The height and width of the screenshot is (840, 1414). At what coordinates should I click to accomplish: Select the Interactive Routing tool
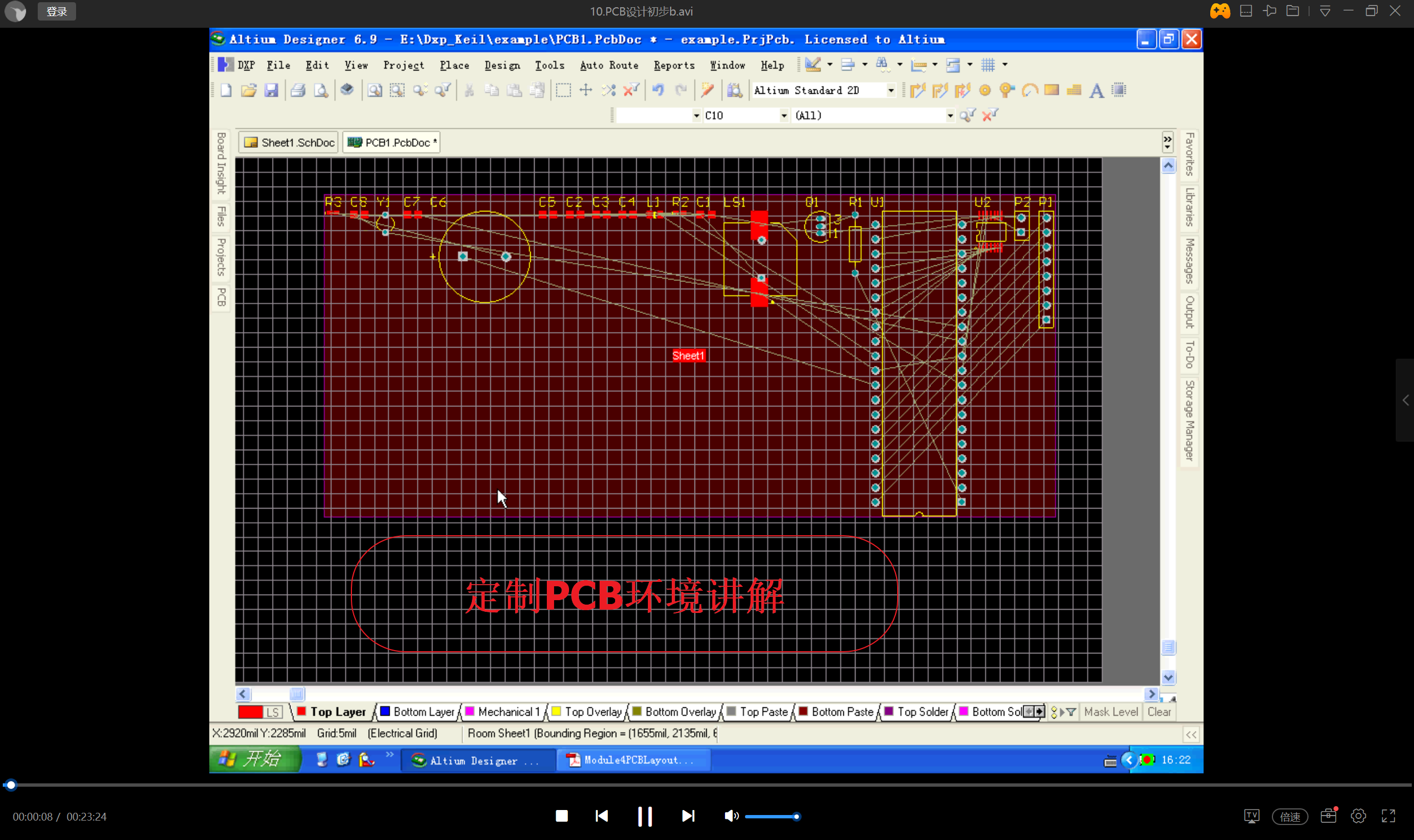918,90
